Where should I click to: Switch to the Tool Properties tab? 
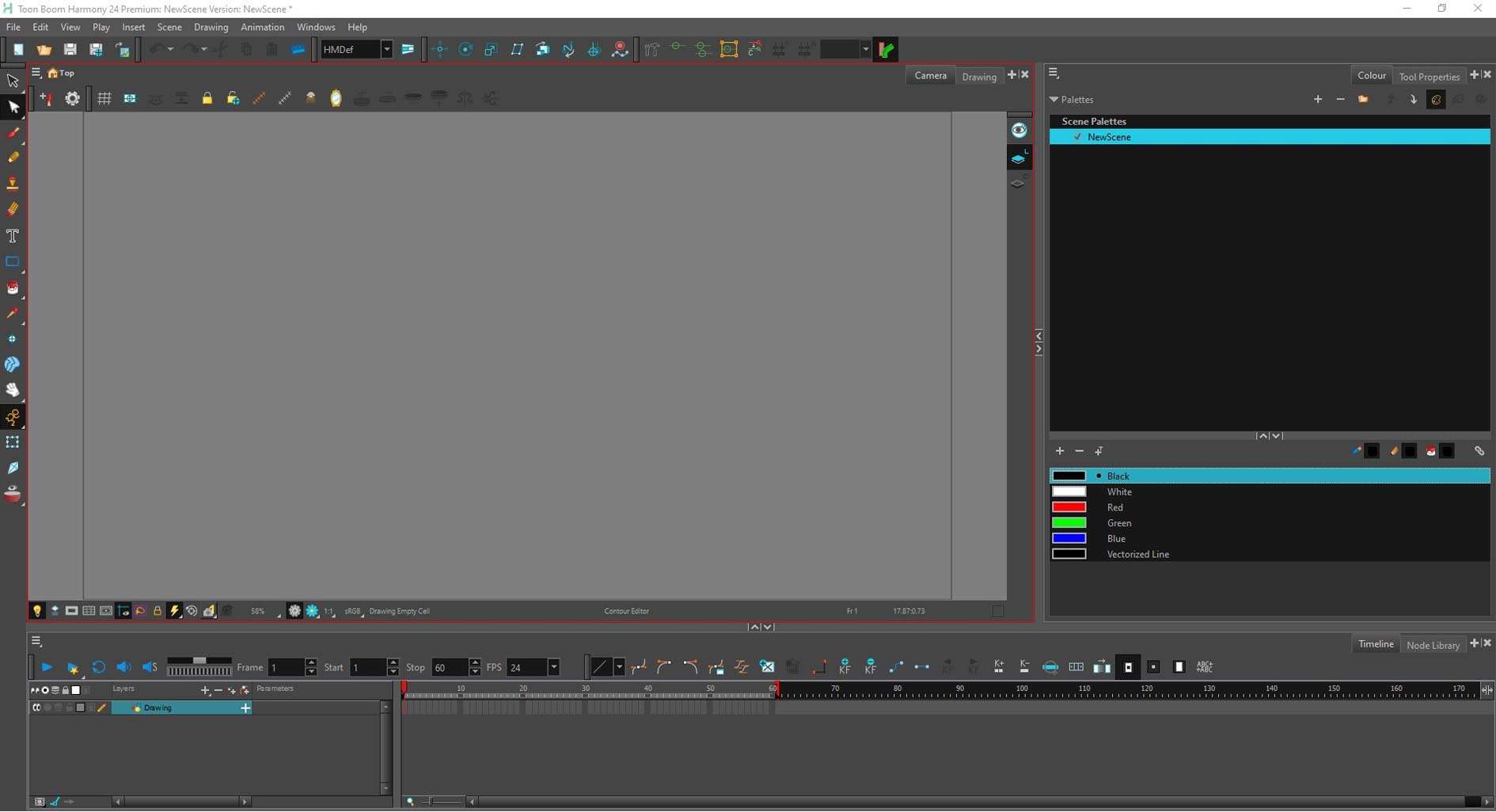(x=1429, y=77)
